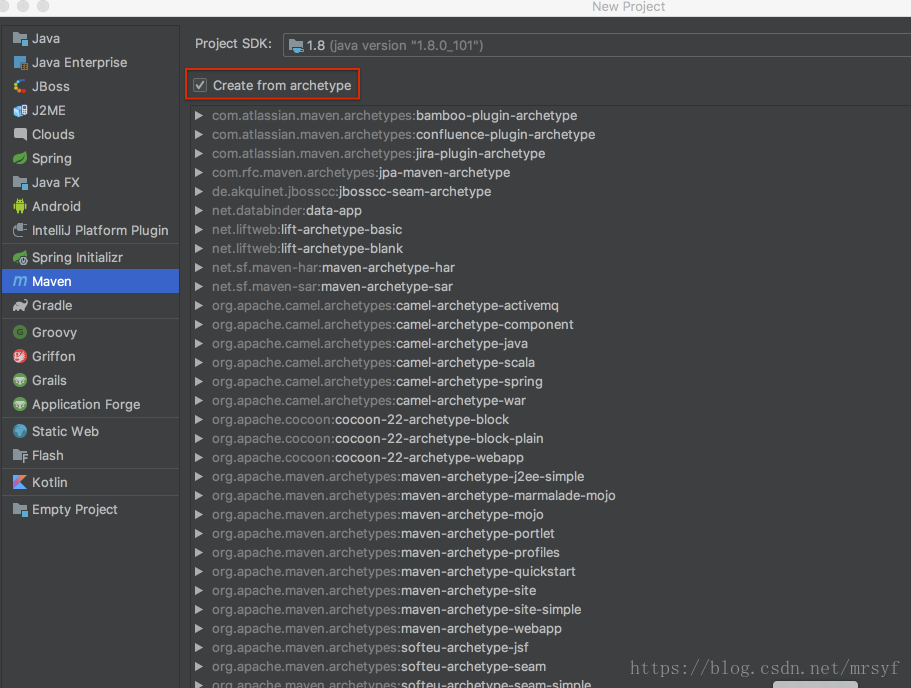Select maven-archetype-marmalade-mojo row
The image size is (911, 688).
[x=550, y=496]
